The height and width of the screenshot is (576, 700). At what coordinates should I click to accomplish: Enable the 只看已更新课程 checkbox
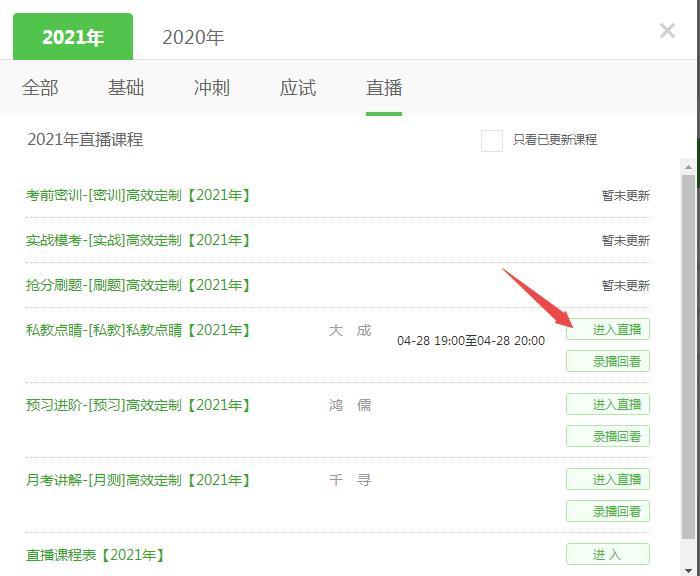coord(491,140)
